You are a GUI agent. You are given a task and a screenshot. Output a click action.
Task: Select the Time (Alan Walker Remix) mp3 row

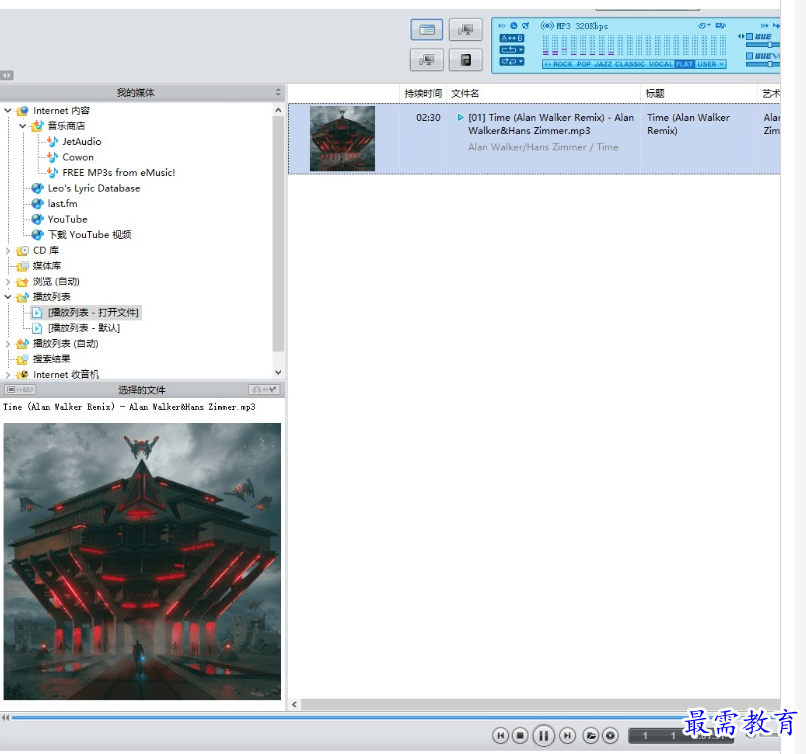(x=534, y=139)
